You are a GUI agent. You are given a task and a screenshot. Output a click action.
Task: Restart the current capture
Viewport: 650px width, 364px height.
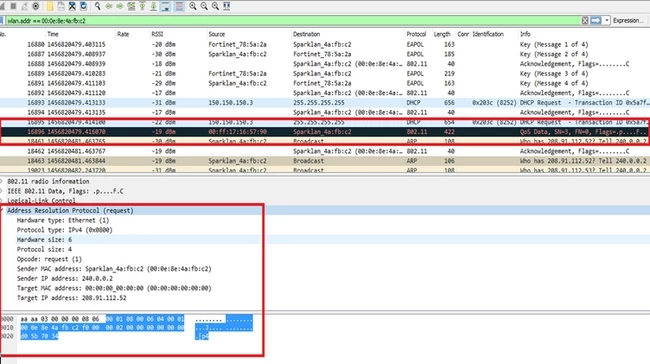[x=24, y=6]
